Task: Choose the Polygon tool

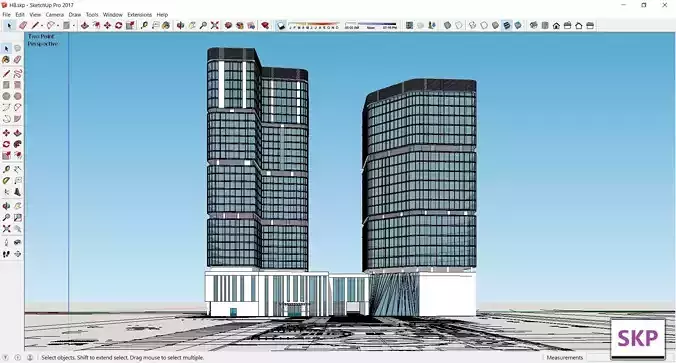Action: 17,96
